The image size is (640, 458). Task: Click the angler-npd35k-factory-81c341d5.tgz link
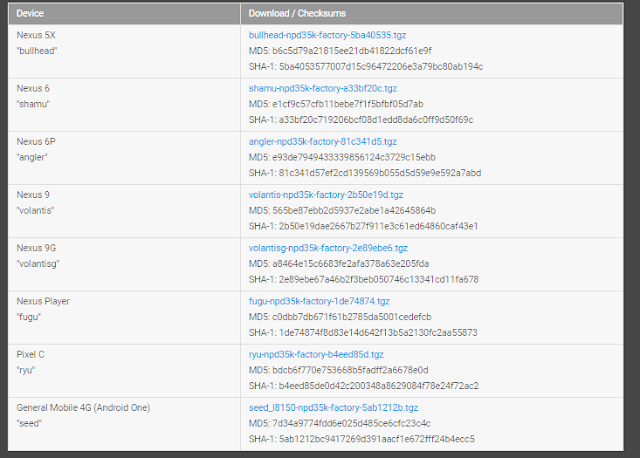(x=322, y=142)
